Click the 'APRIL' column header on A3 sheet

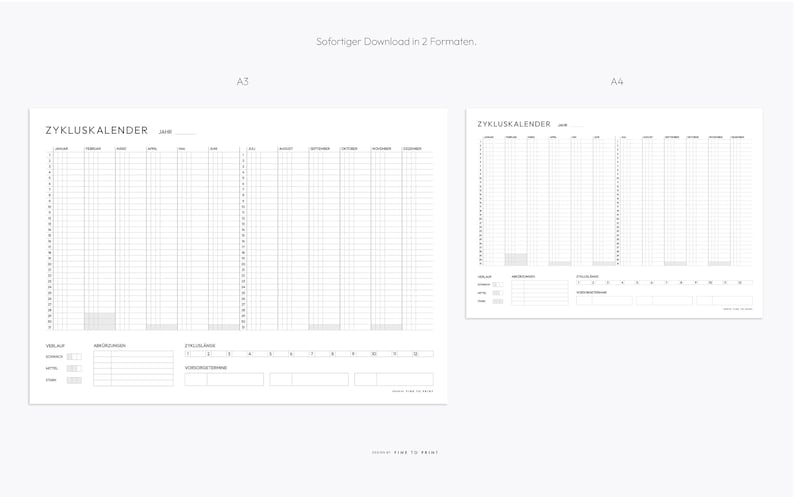tap(152, 148)
